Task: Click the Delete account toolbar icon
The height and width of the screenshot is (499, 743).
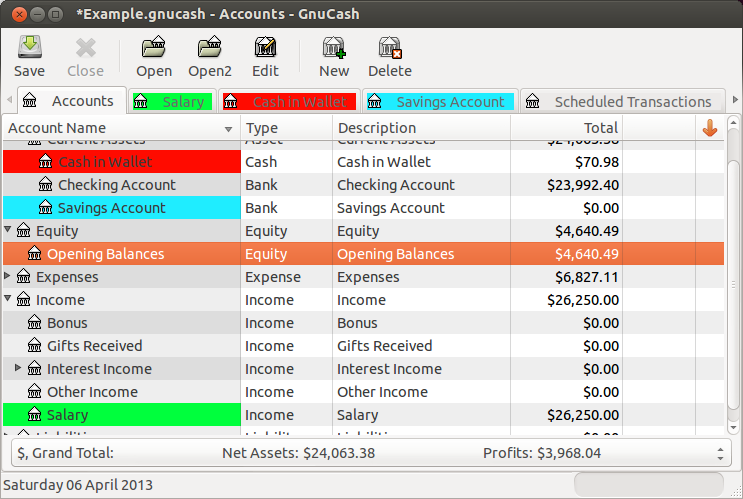Action: 390,47
